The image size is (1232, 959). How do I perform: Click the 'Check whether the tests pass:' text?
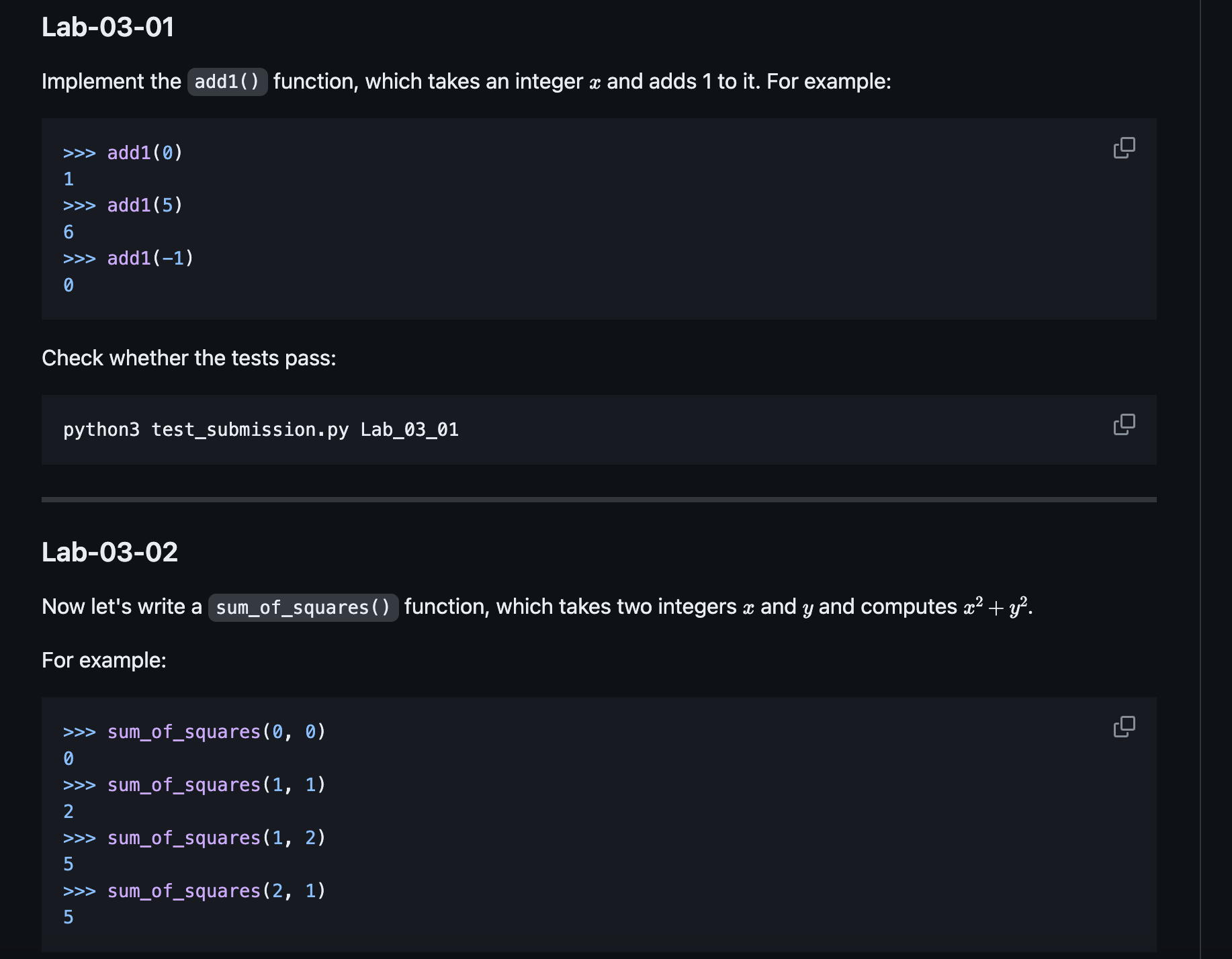189,358
